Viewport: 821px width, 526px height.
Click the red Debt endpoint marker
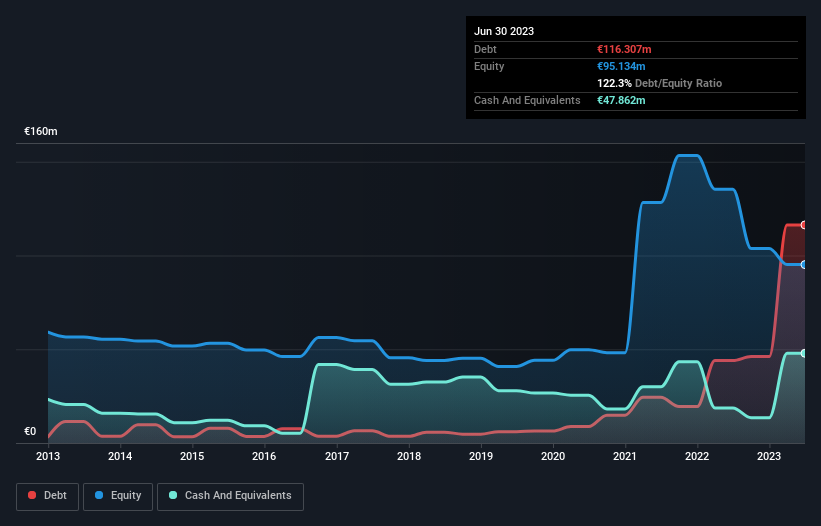(804, 225)
